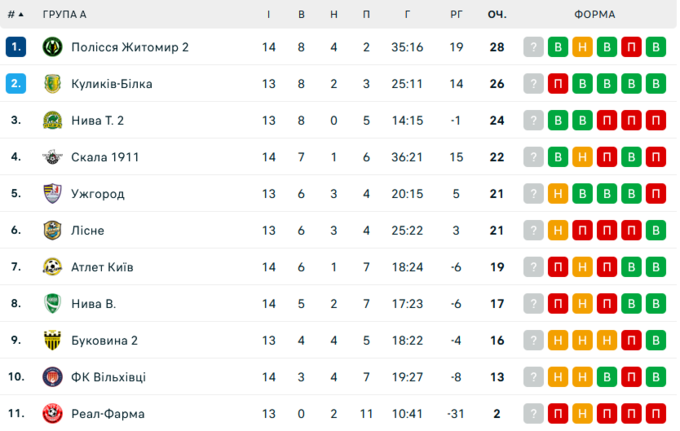This screenshot has height=431, width=680.
Task: Sort table by rank column header arrow
Action: point(18,14)
